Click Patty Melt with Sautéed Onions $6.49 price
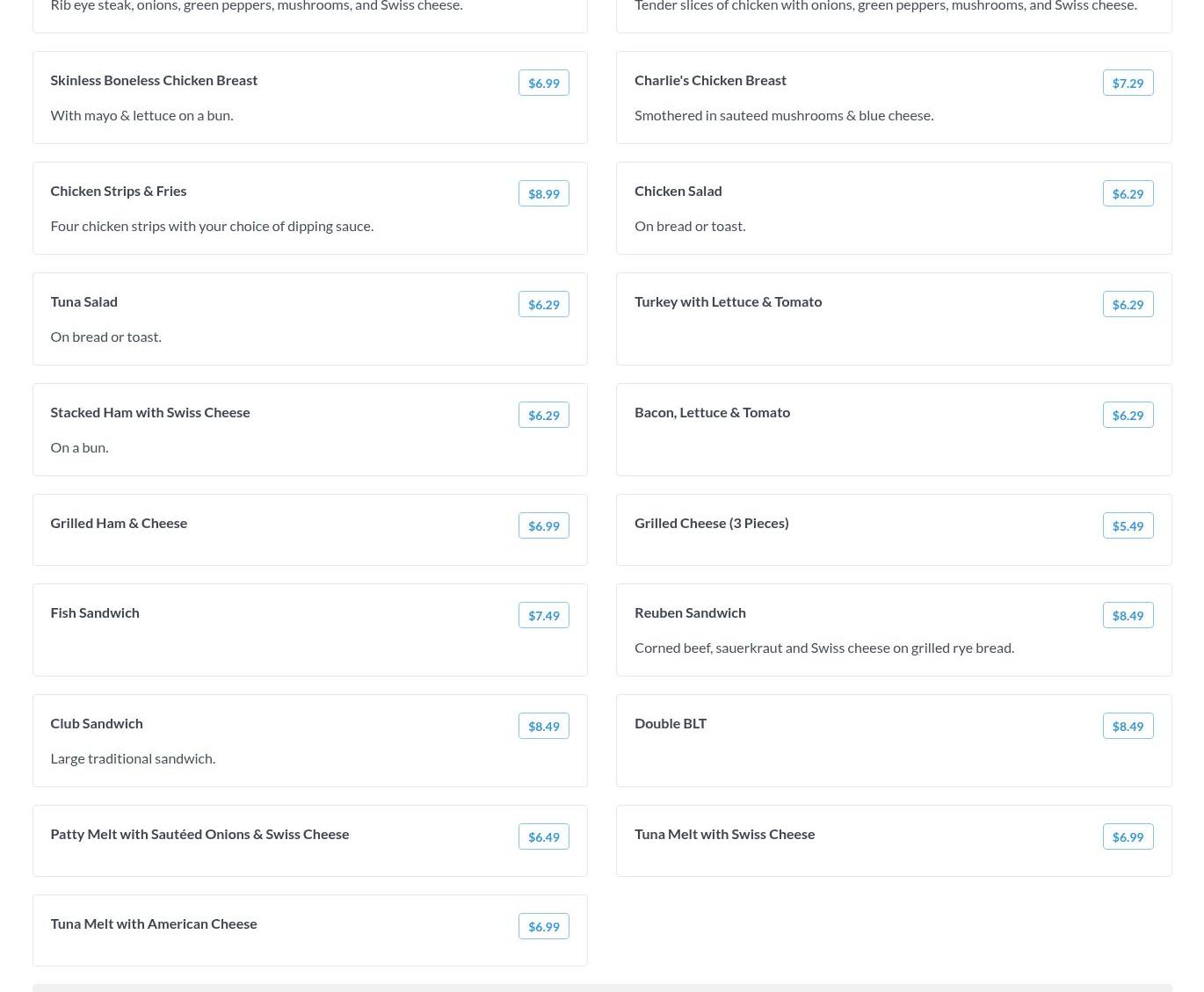Viewport: 1204px width, 992px height. tap(543, 836)
